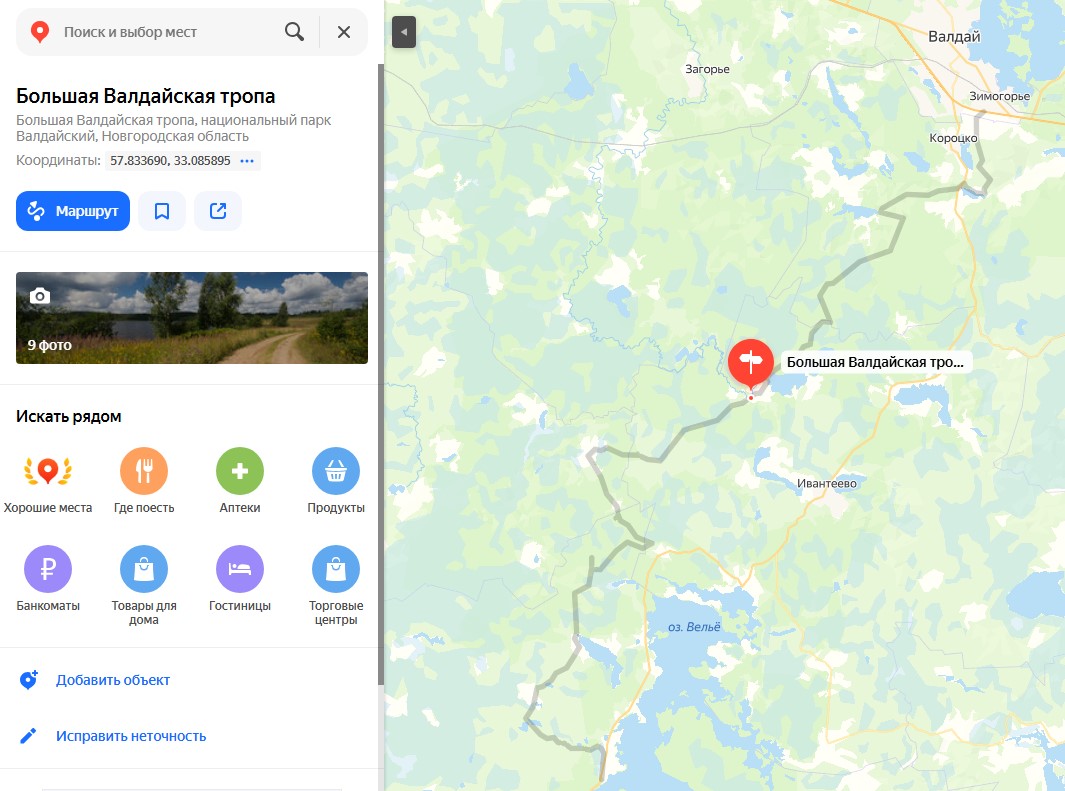Open coordinates three-dots menu
This screenshot has width=1065, height=791.
pyautogui.click(x=247, y=161)
